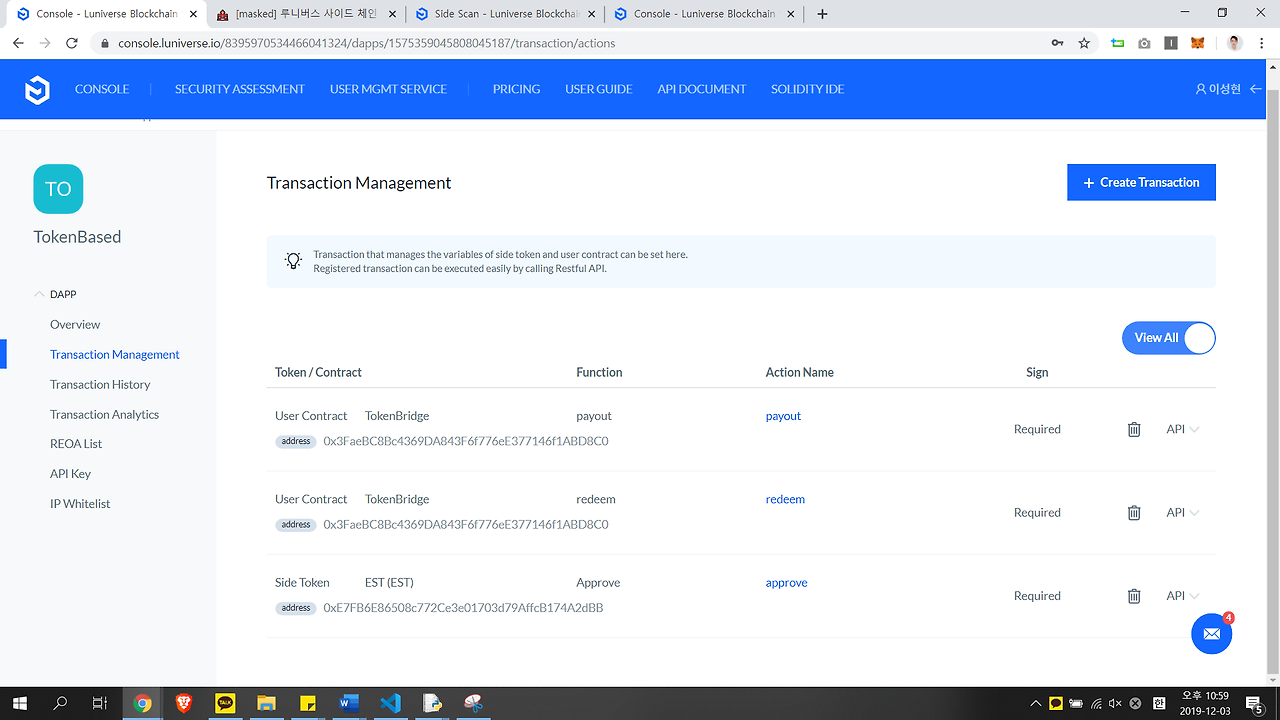This screenshot has width=1280, height=720.
Task: Open SECURITY ASSESSMENT in the navigation
Action: (x=240, y=89)
